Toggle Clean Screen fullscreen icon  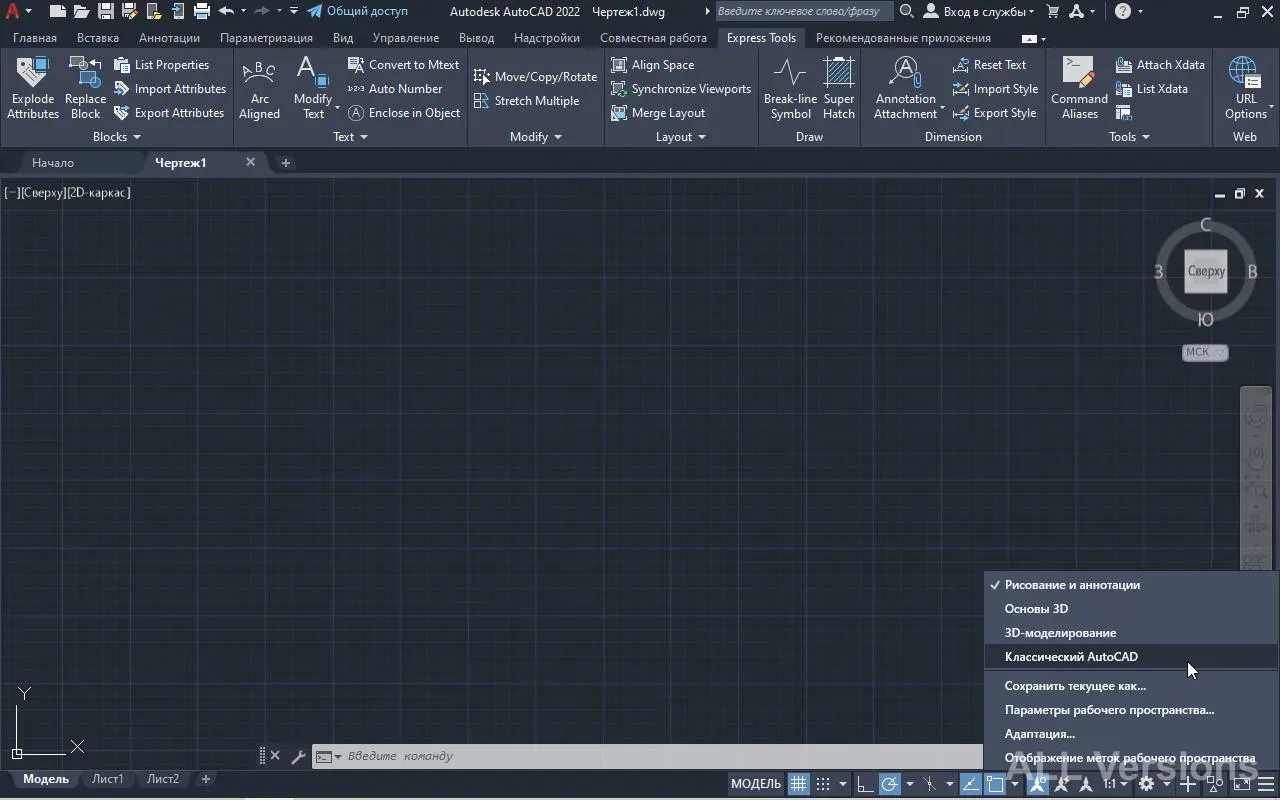(1241, 784)
